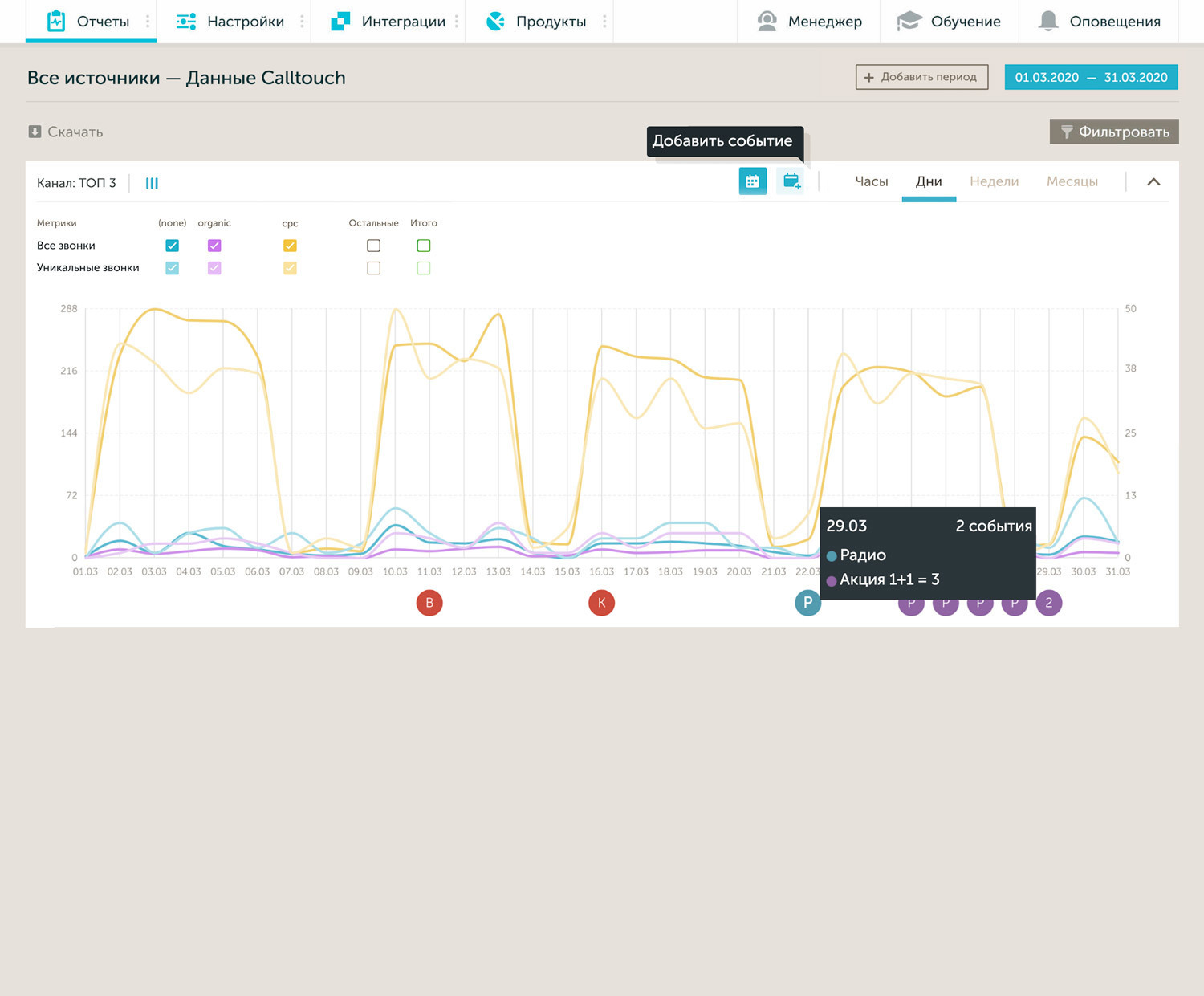Open the Отчеты menu dots

148,22
